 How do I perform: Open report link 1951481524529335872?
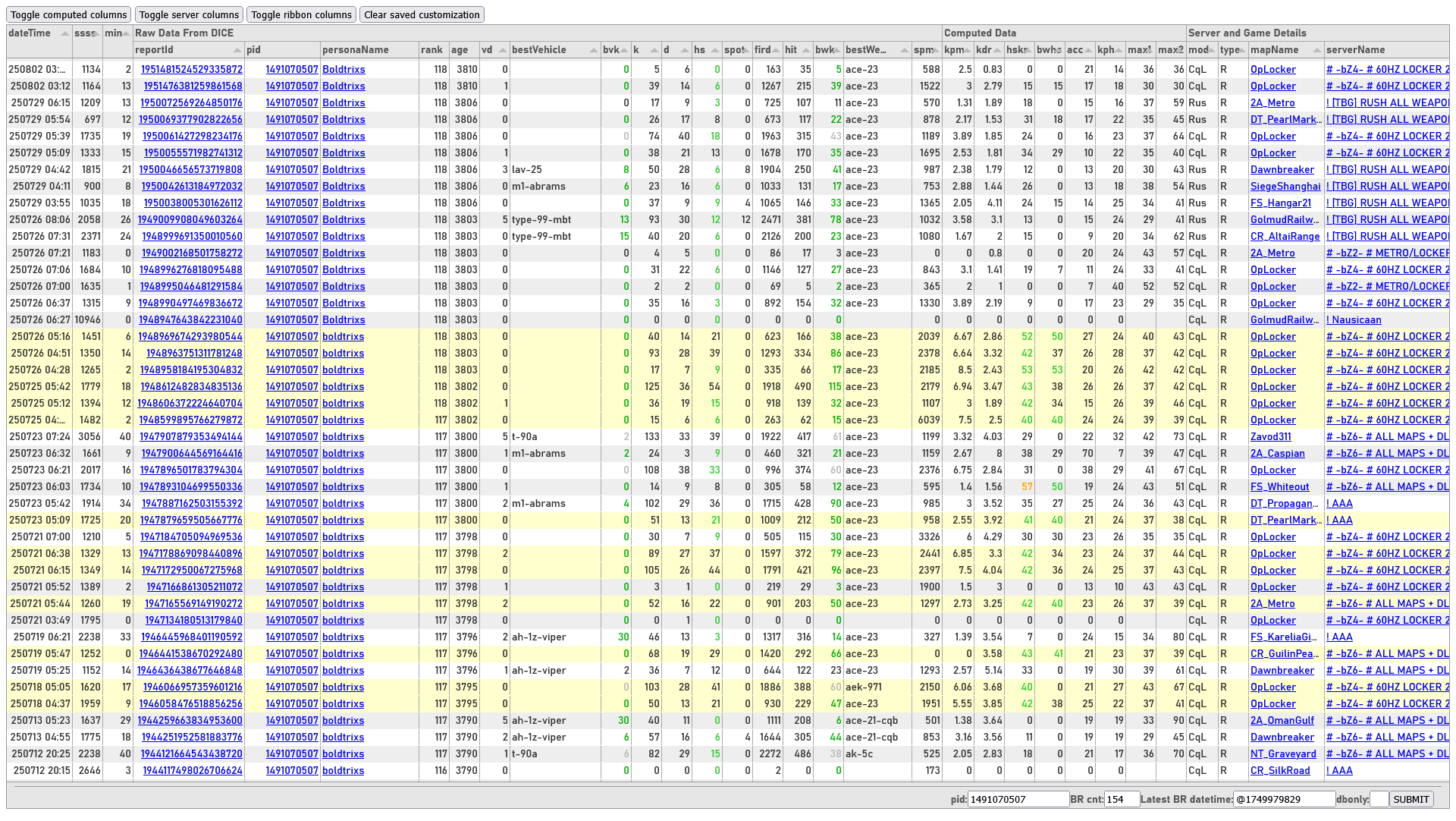[192, 69]
